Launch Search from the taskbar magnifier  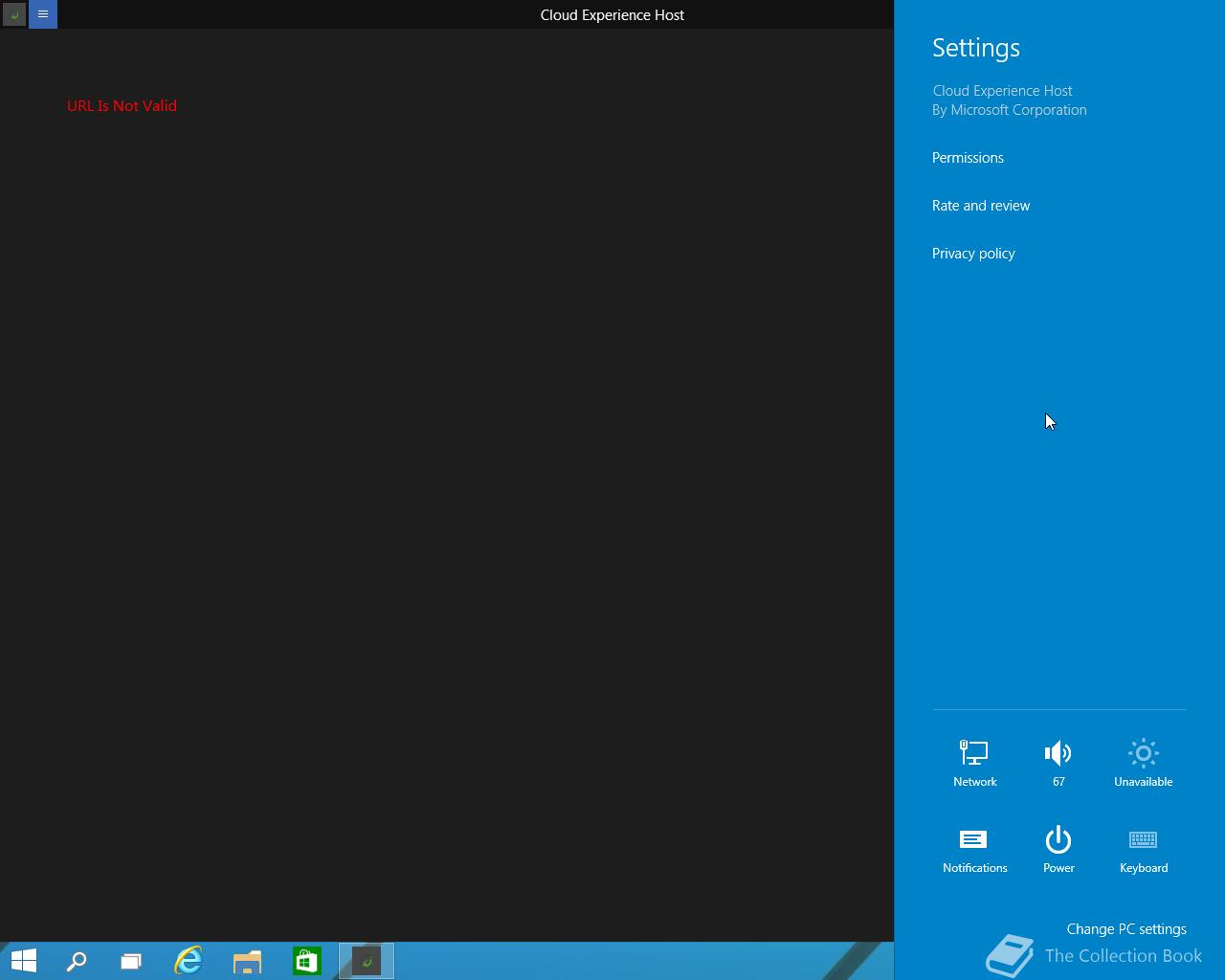pos(77,961)
